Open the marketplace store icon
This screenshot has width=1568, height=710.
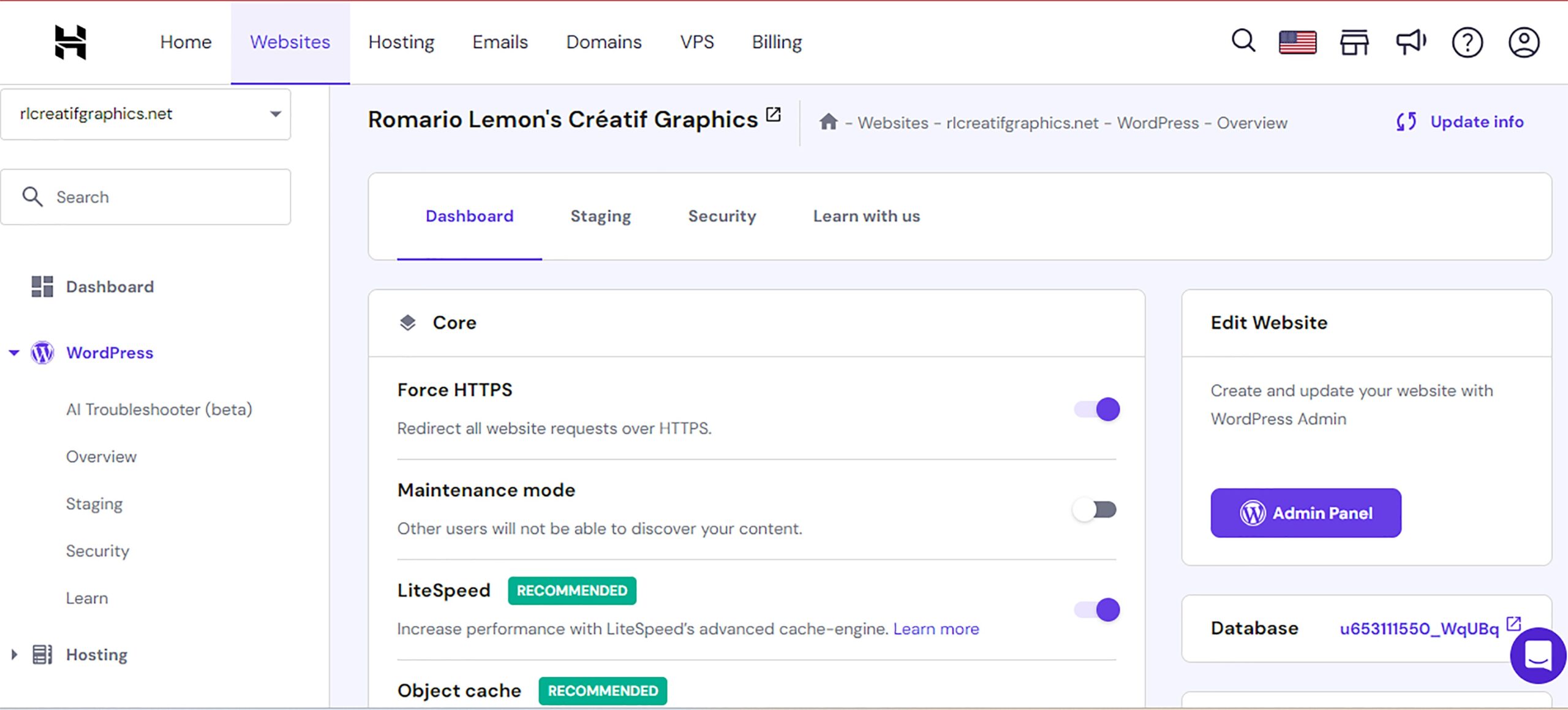(1354, 42)
